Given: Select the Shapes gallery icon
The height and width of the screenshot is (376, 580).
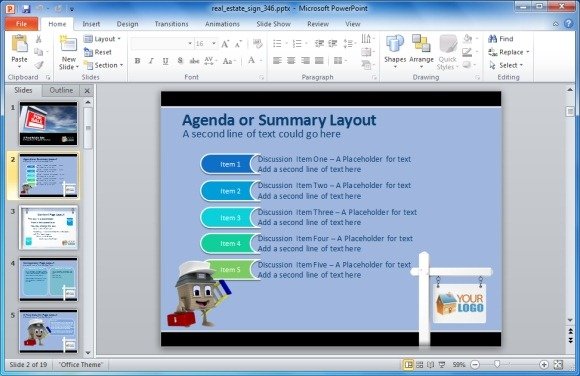Looking at the screenshot, I should tap(395, 44).
